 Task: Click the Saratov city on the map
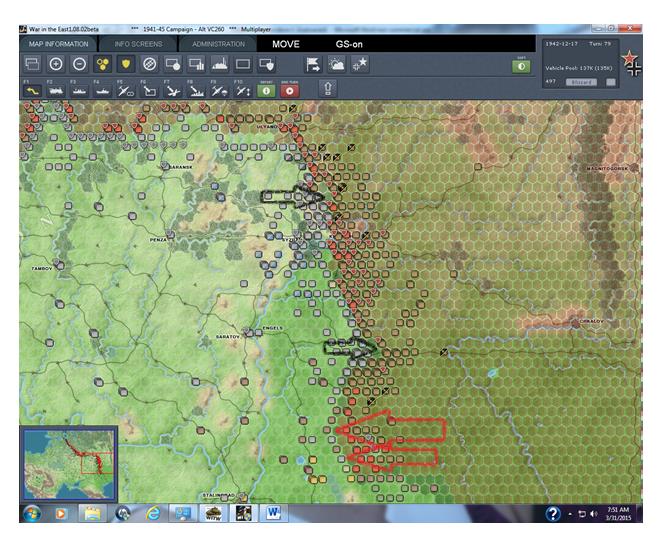247,331
